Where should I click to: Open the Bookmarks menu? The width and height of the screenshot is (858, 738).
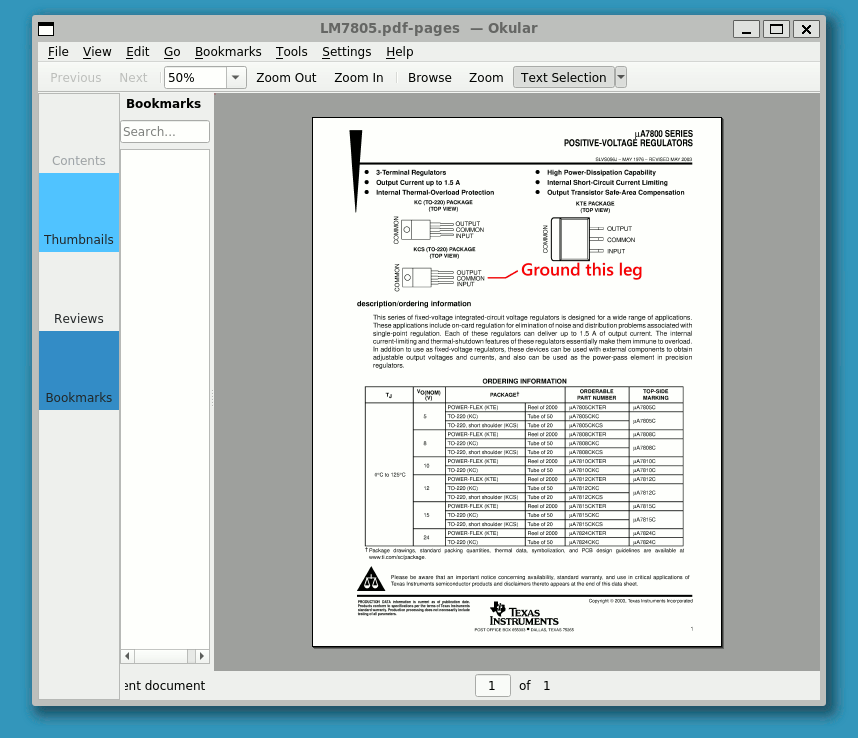[228, 52]
